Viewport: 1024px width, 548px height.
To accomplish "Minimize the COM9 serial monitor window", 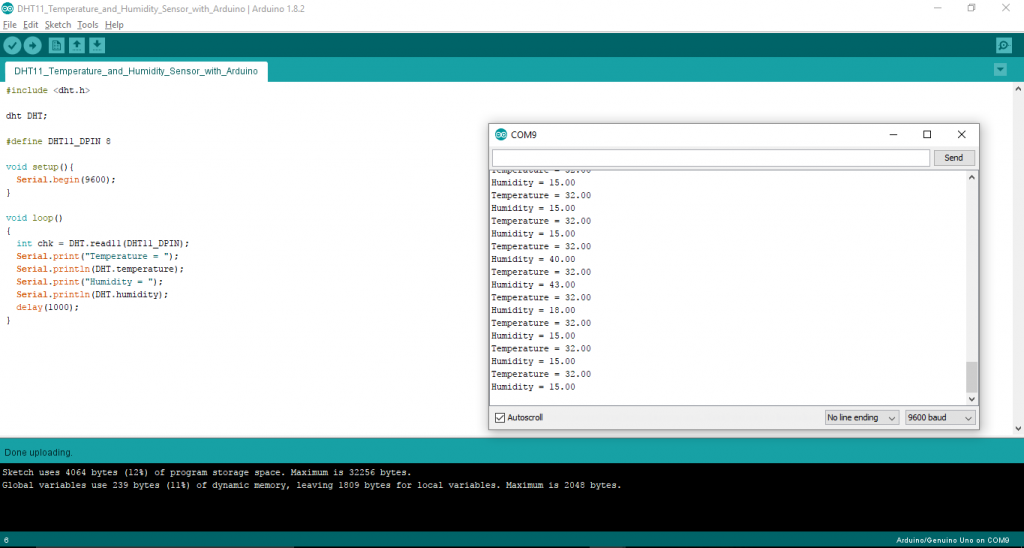I will [x=893, y=135].
